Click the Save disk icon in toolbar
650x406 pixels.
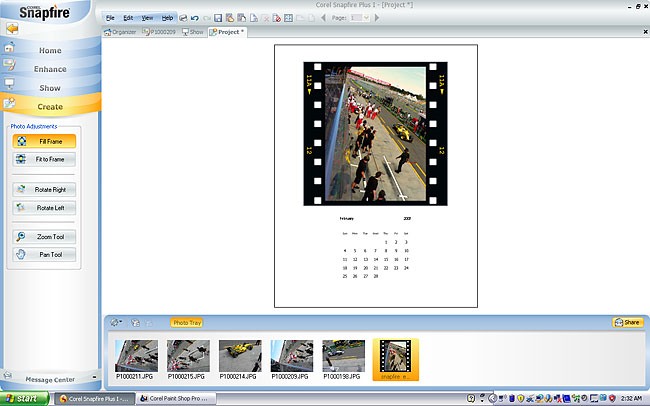[x=218, y=18]
